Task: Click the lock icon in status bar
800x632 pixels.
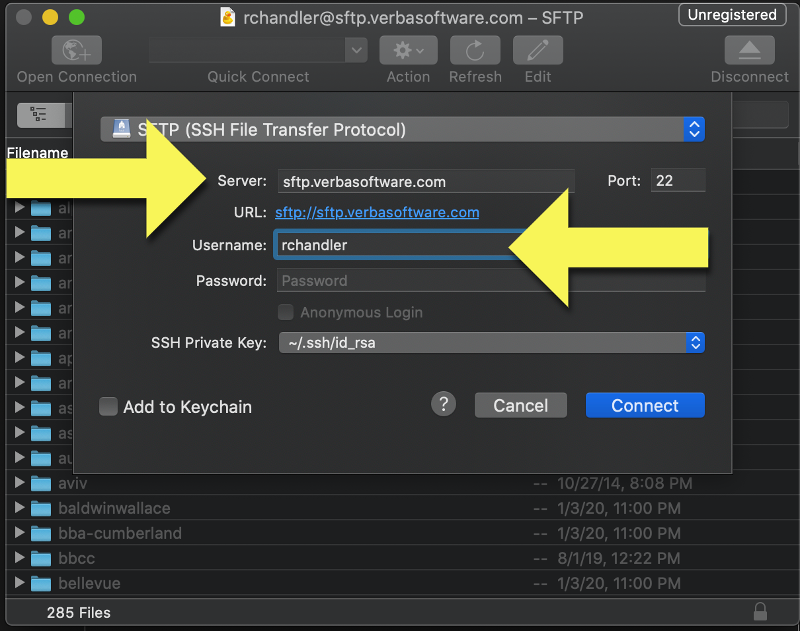Action: click(x=760, y=611)
